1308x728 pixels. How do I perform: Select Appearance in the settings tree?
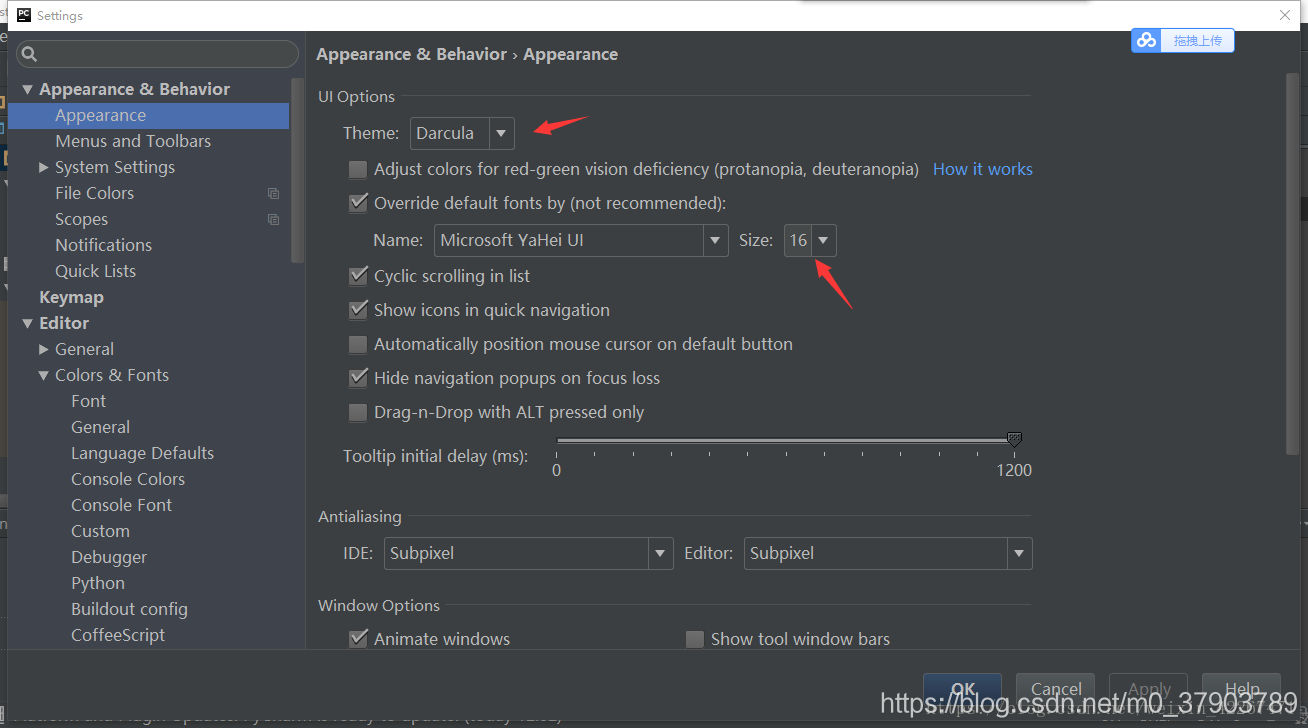click(x=148, y=115)
